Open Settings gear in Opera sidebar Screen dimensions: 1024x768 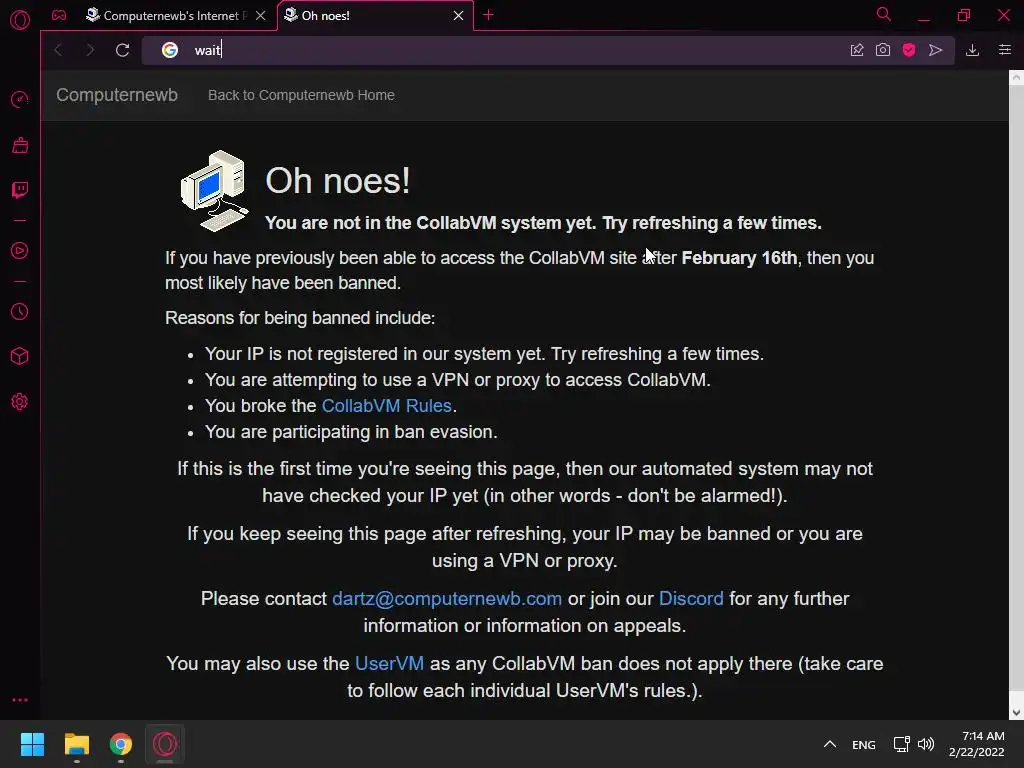20,402
